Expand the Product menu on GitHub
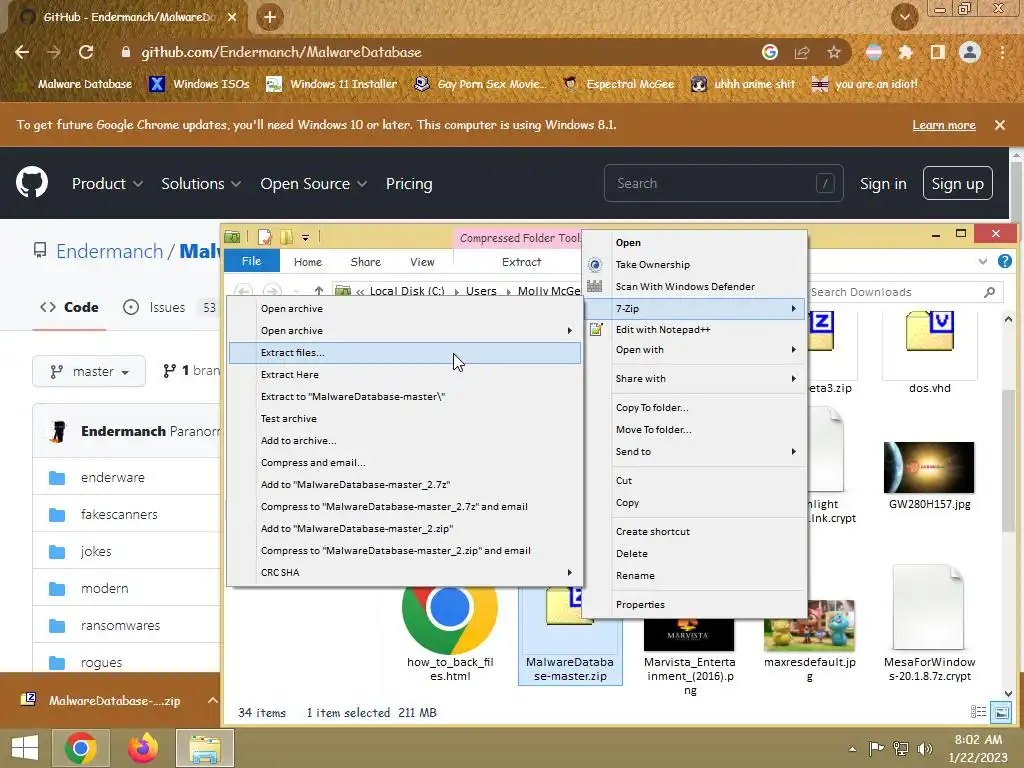This screenshot has width=1024, height=768. click(x=107, y=184)
